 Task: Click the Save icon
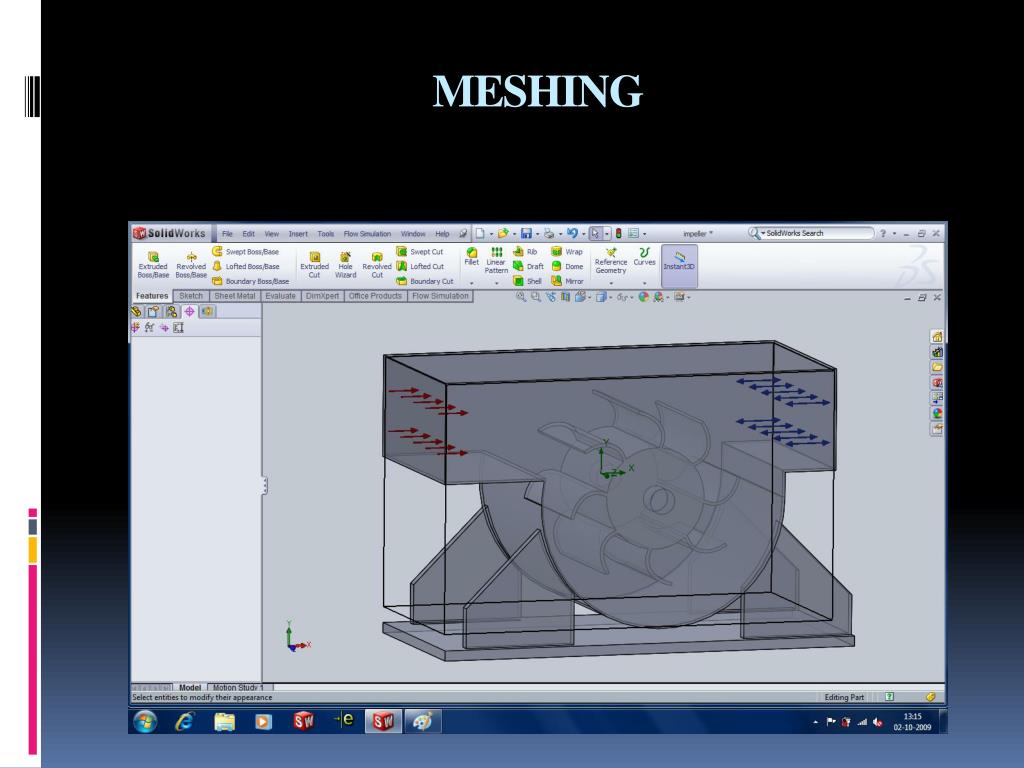(526, 233)
